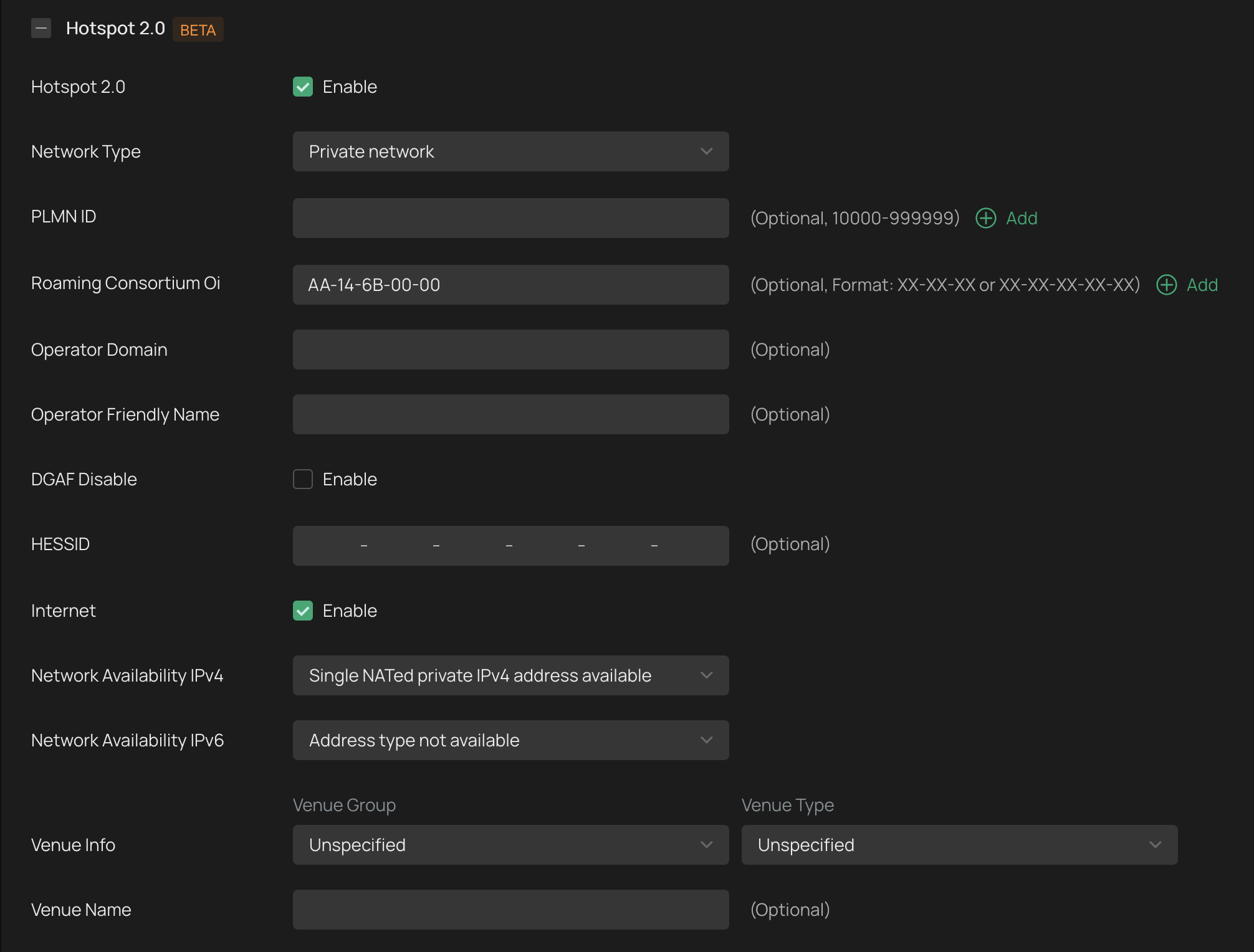Click Add link for PLMN ID
This screenshot has width=1254, height=952.
[1022, 218]
